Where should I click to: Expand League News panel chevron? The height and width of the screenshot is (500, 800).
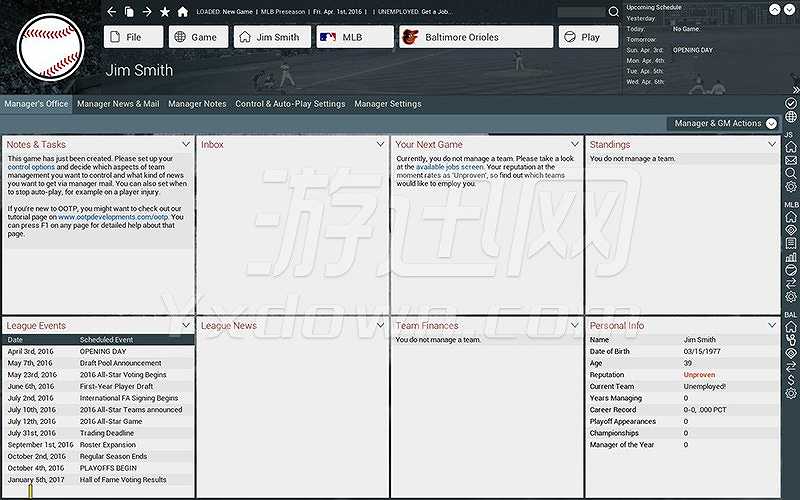pos(380,325)
